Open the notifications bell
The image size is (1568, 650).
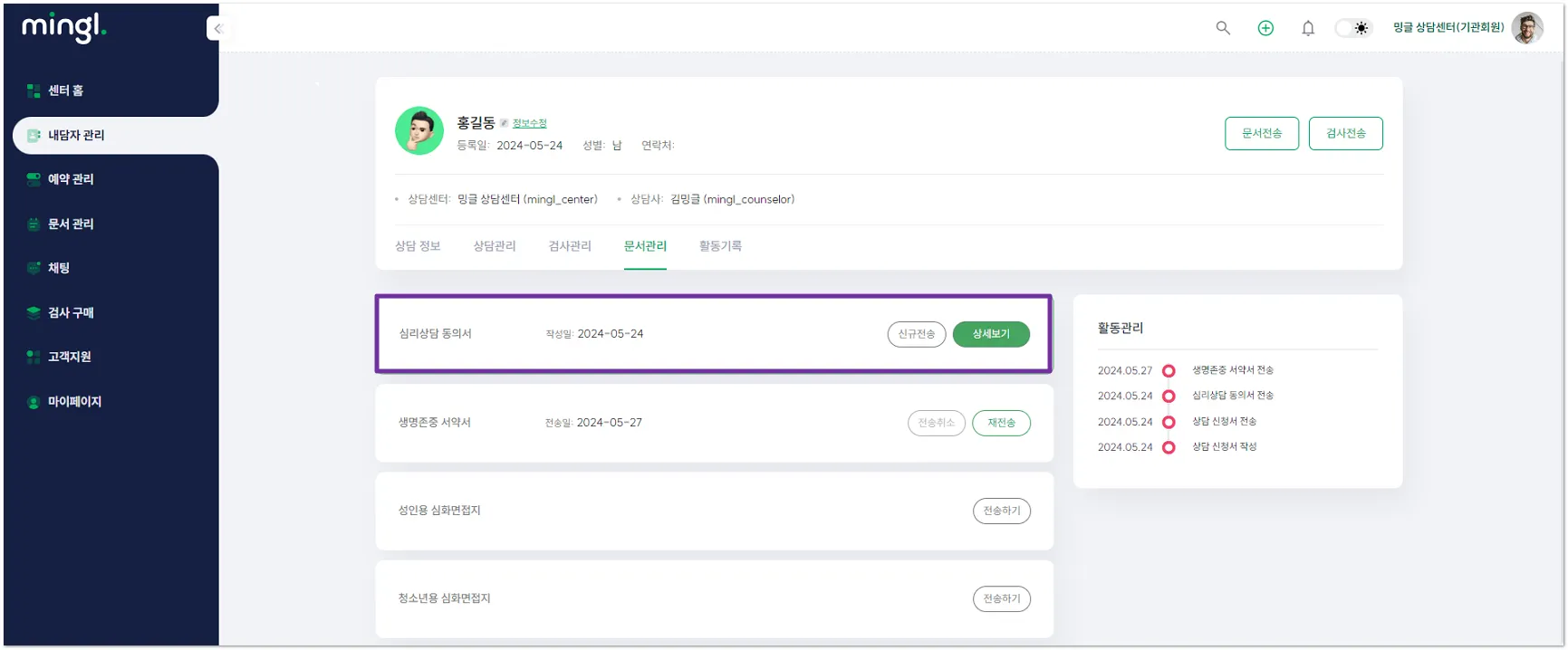coord(1308,28)
